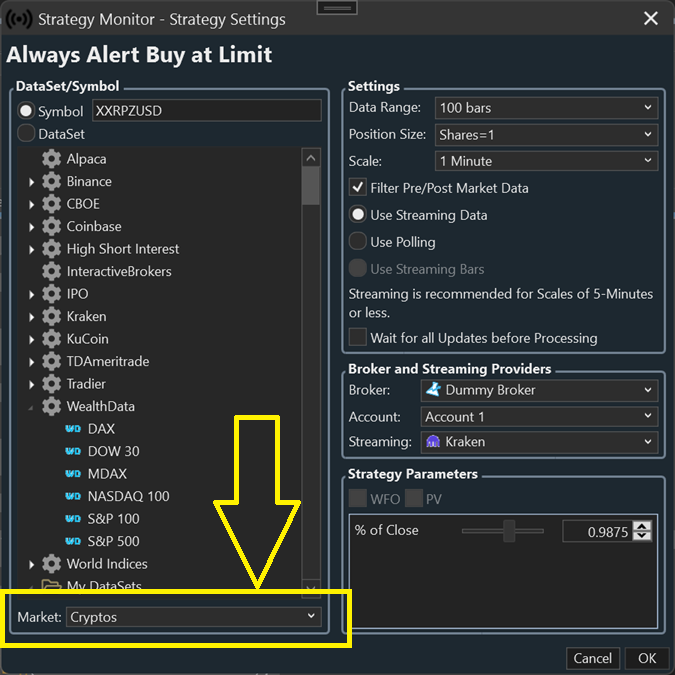Open the Broker dropdown
Screen dimensions: 675x675
click(x=539, y=390)
